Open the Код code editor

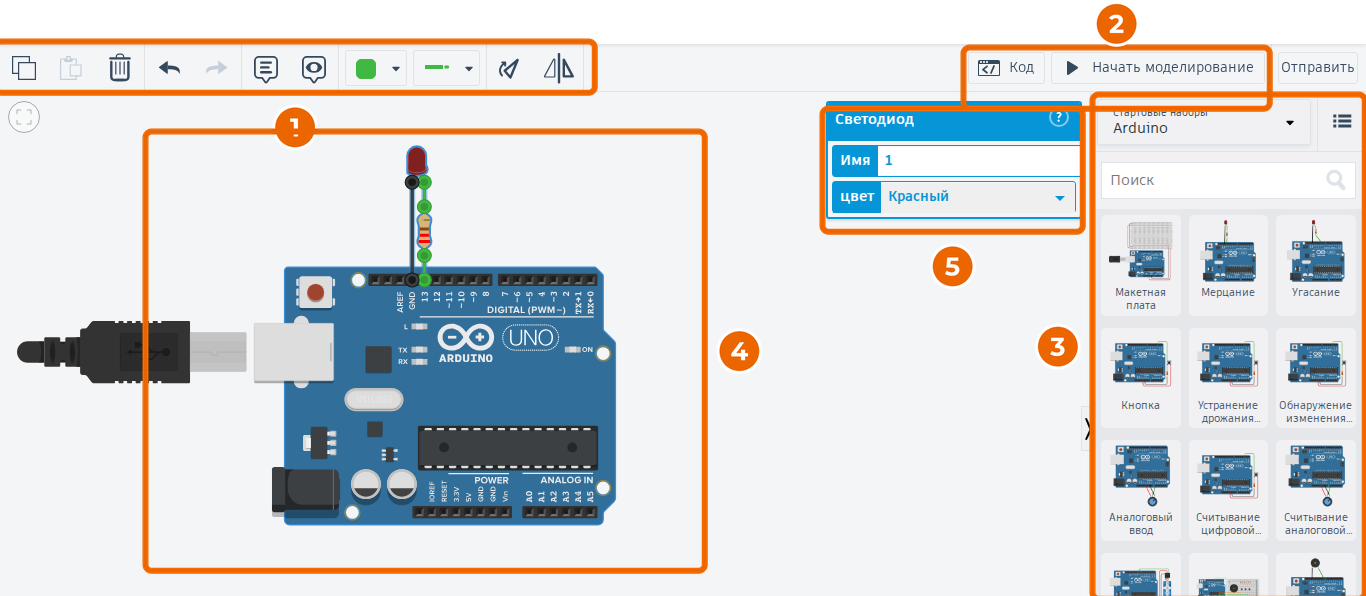click(x=1006, y=67)
